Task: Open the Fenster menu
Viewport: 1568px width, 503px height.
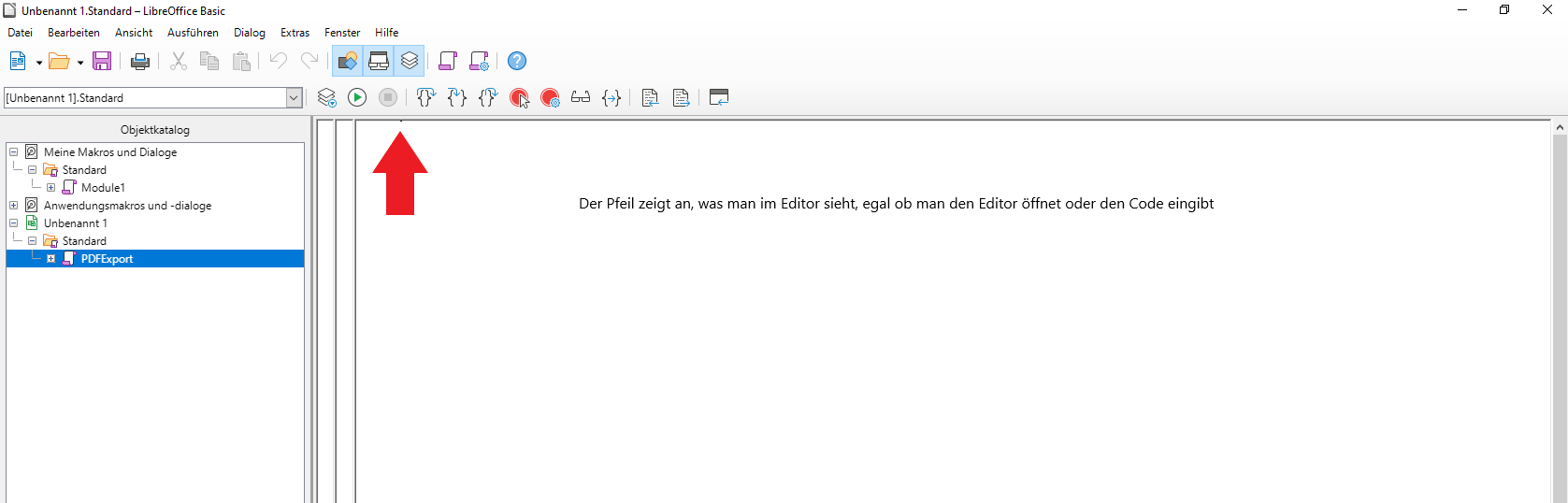Action: [x=342, y=33]
